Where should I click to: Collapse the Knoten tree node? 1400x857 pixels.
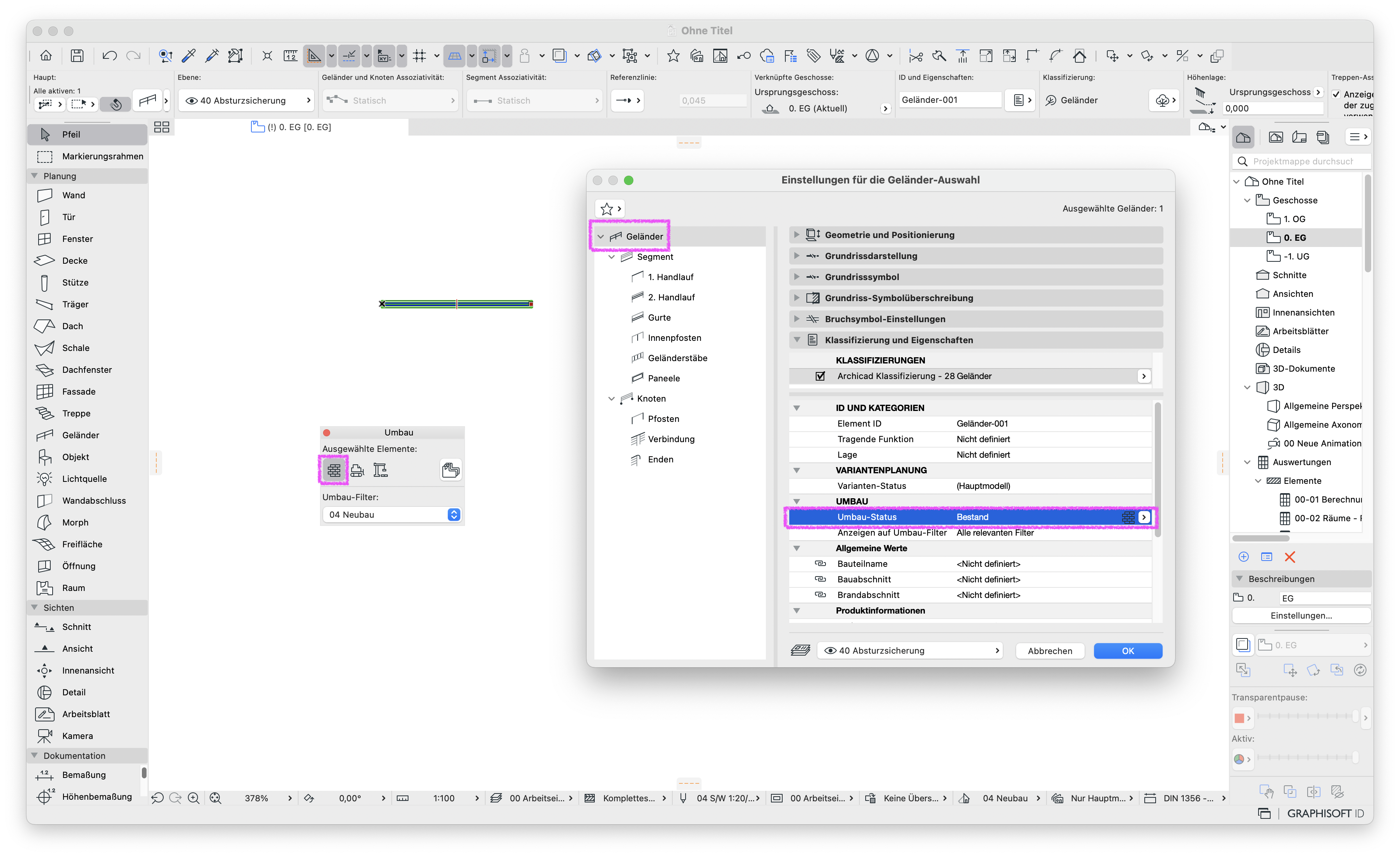coord(612,399)
